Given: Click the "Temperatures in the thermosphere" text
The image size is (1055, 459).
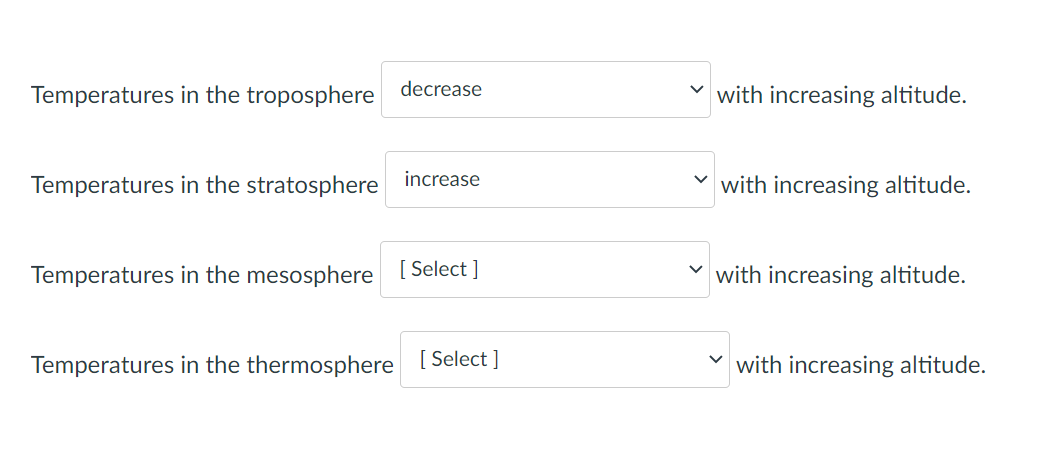Looking at the screenshot, I should (212, 366).
